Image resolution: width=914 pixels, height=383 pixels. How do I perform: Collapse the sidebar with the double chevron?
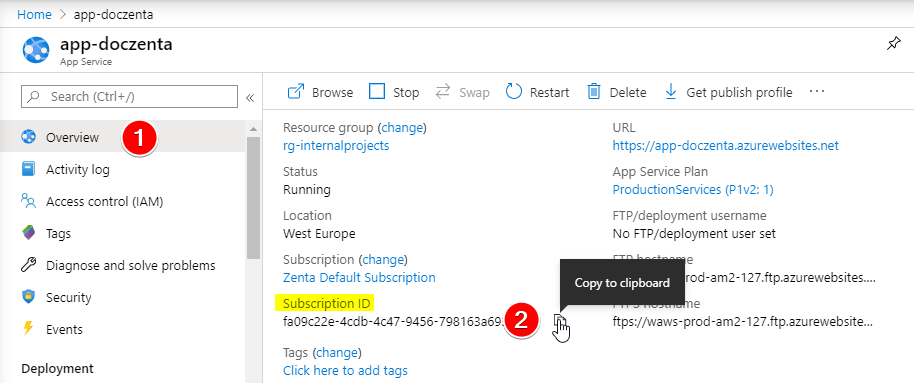(250, 97)
